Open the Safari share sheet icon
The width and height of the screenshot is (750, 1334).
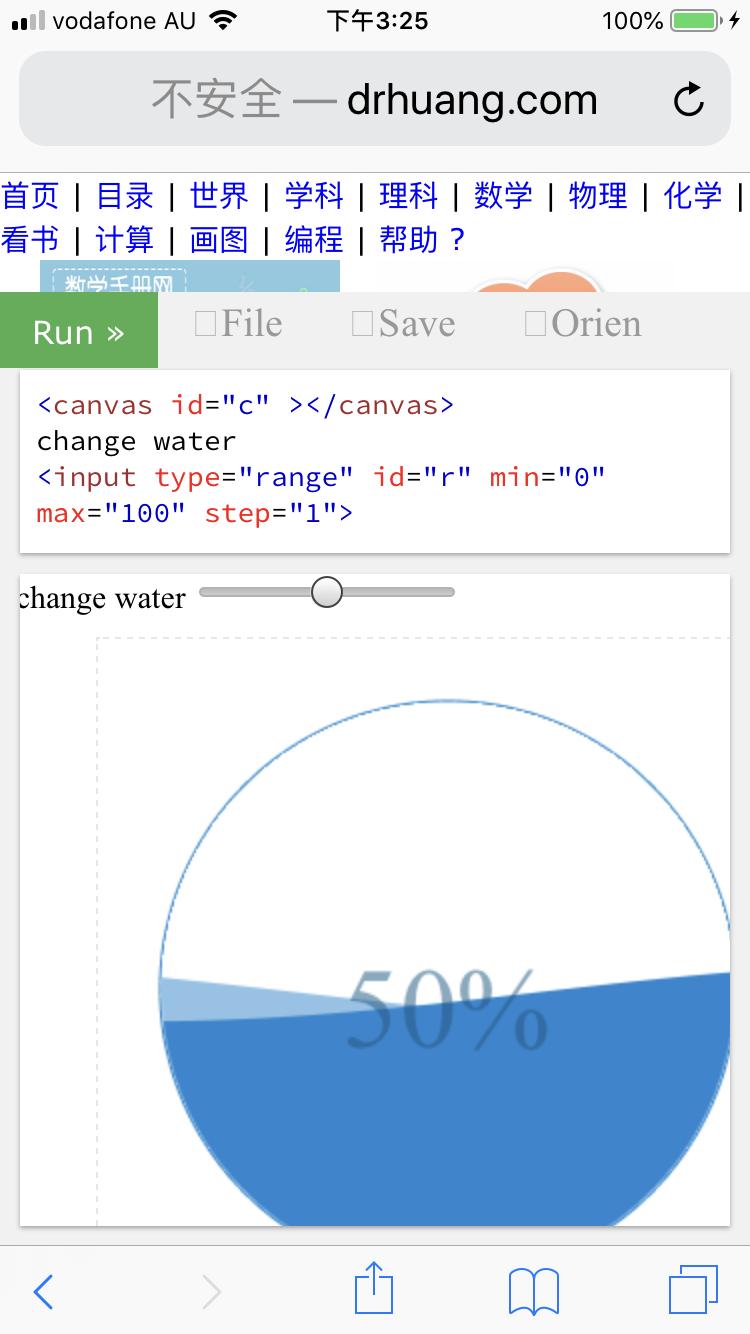coord(374,1288)
